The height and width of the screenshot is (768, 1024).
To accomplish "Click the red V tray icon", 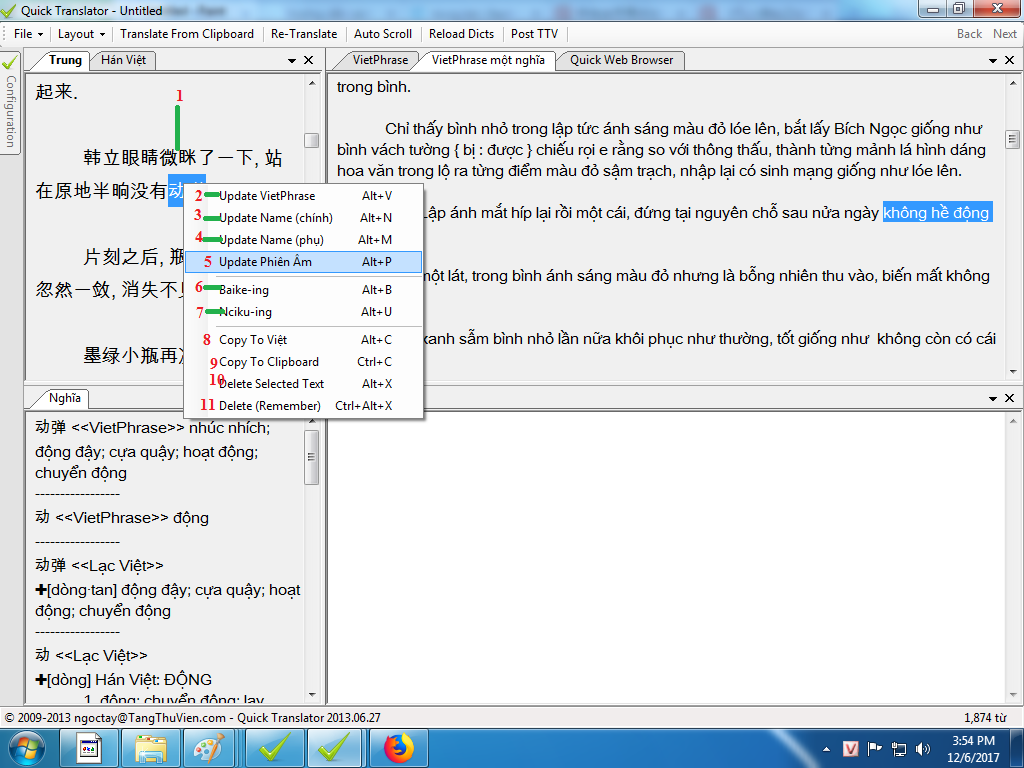I will [851, 748].
